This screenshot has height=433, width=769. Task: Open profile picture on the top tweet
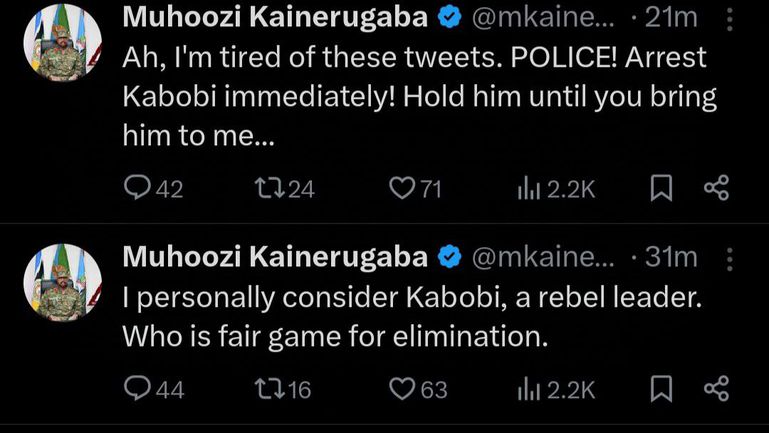(62, 42)
